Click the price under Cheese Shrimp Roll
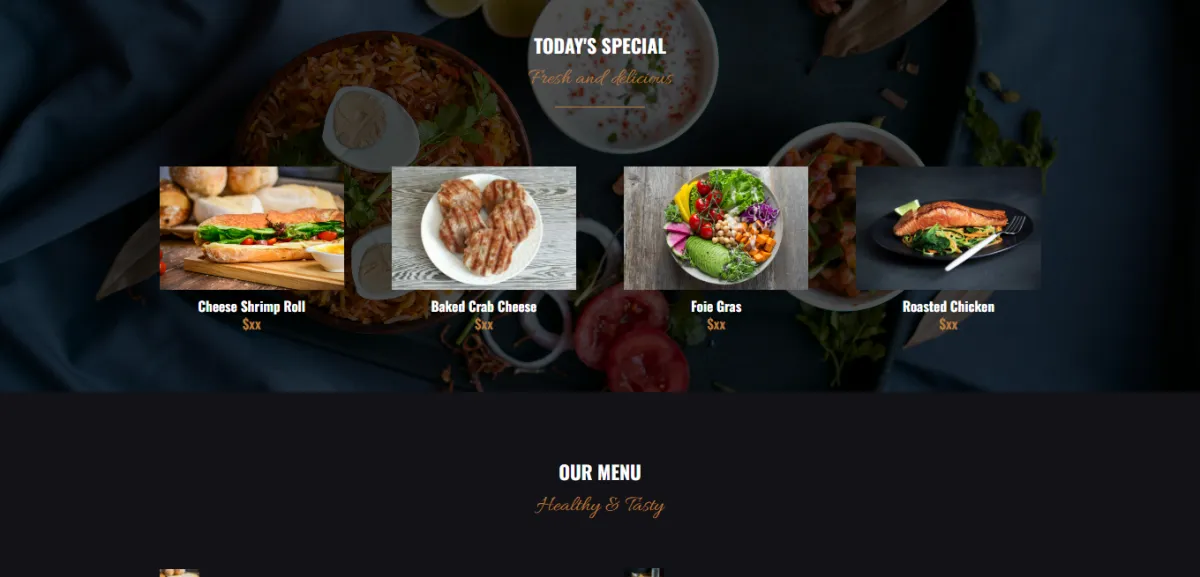The height and width of the screenshot is (577, 1200). (x=252, y=324)
